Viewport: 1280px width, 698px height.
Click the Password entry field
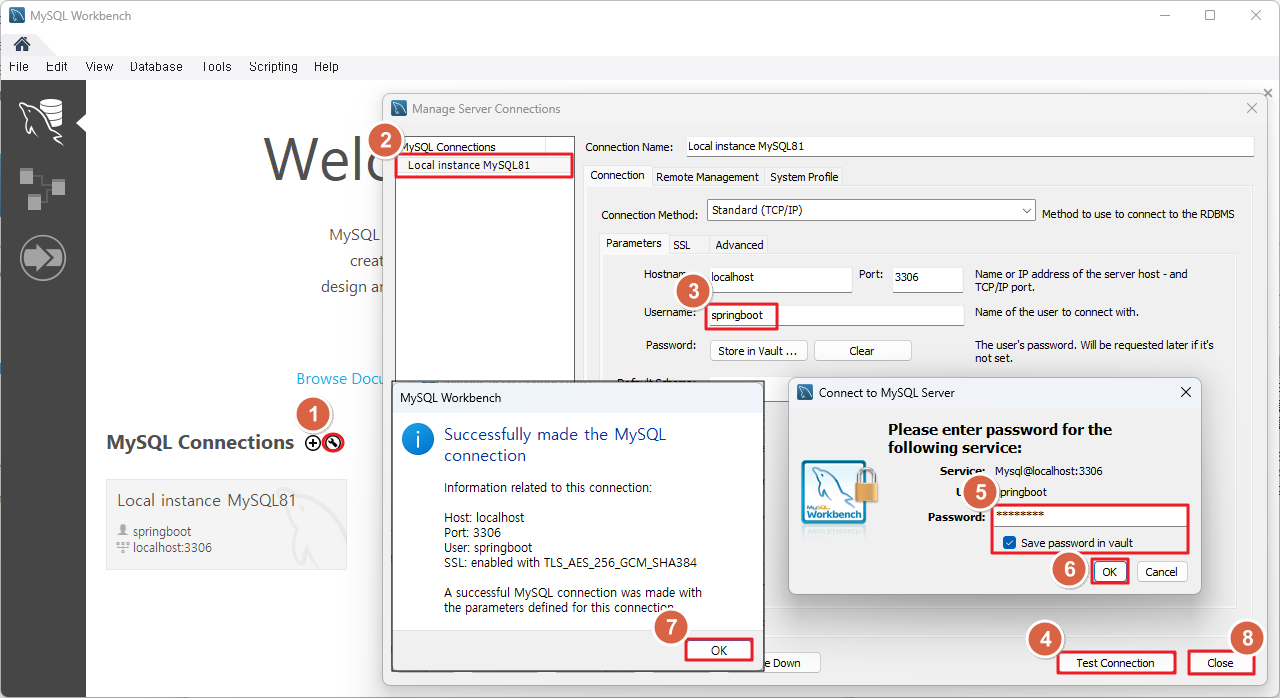click(1090, 516)
